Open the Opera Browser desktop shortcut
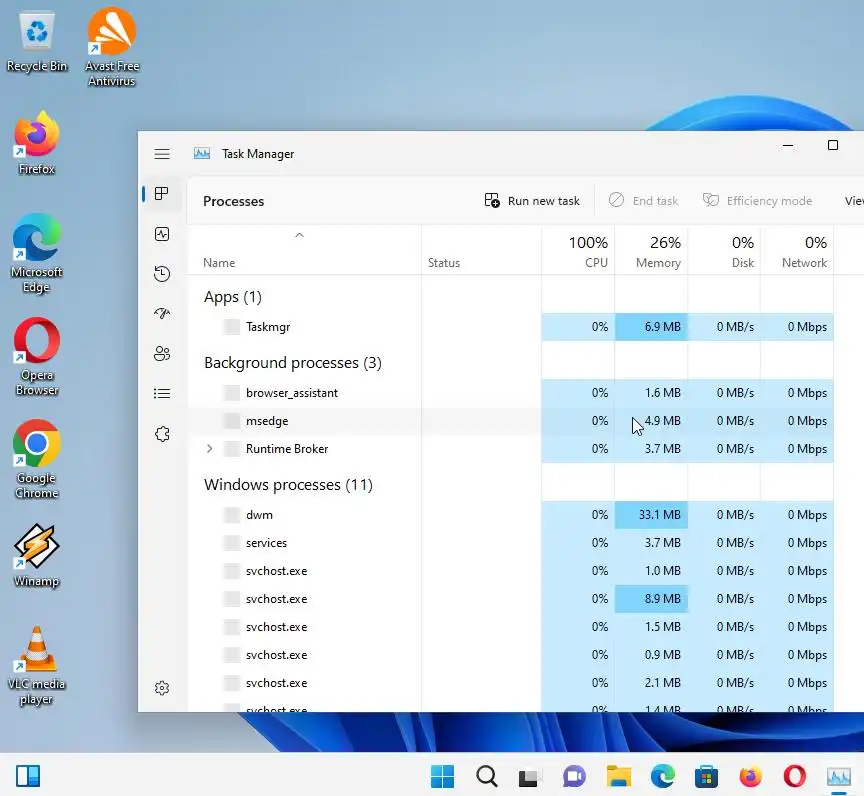Viewport: 864px width, 796px height. tap(37, 356)
